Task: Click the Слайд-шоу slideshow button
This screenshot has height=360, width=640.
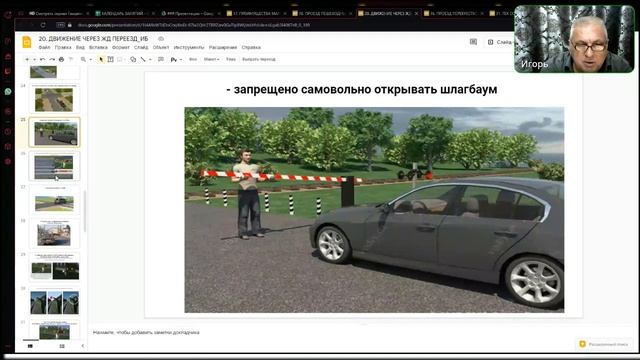Action: click(500, 42)
